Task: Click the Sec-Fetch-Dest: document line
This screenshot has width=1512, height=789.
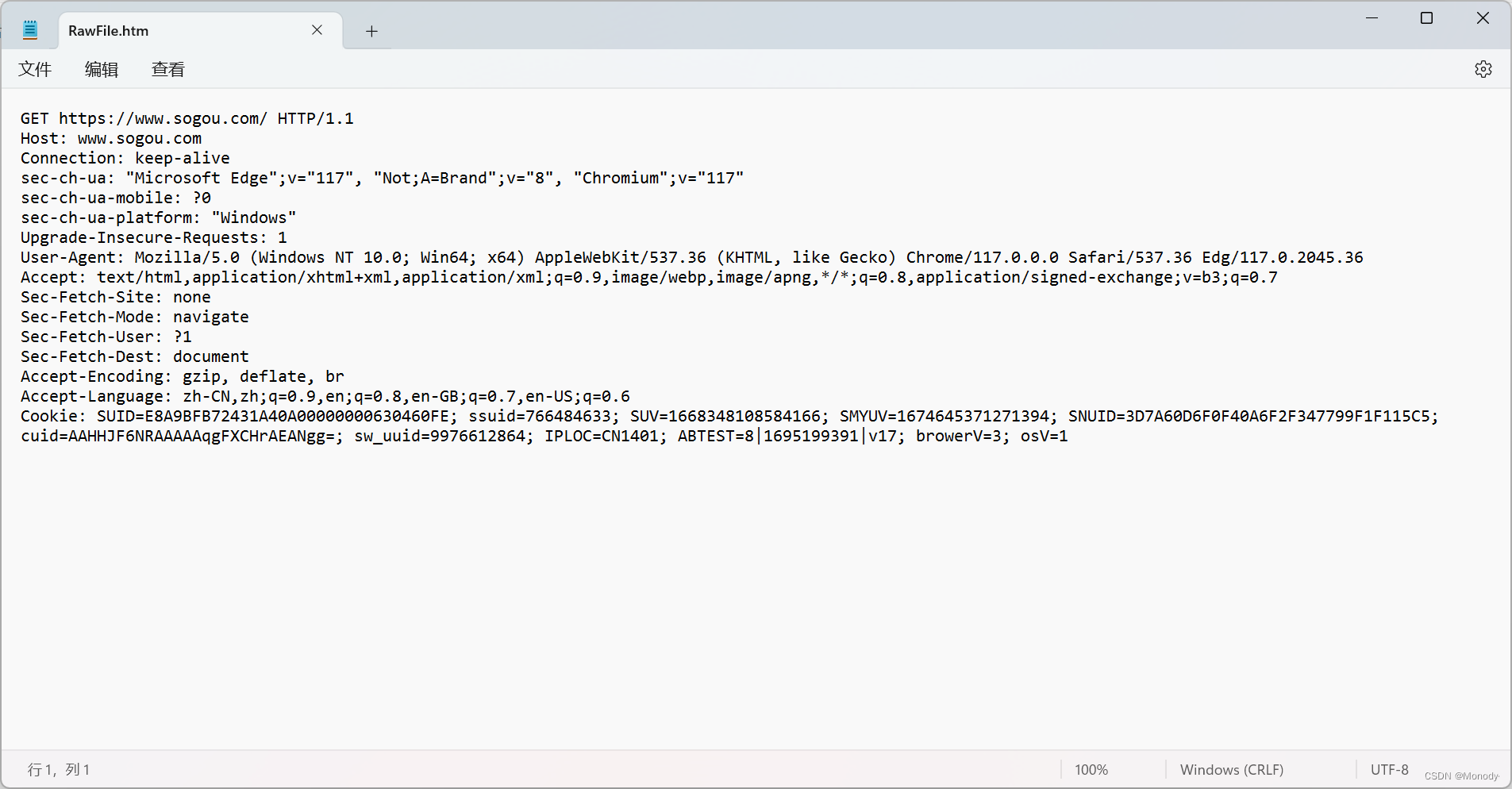Action: point(135,356)
